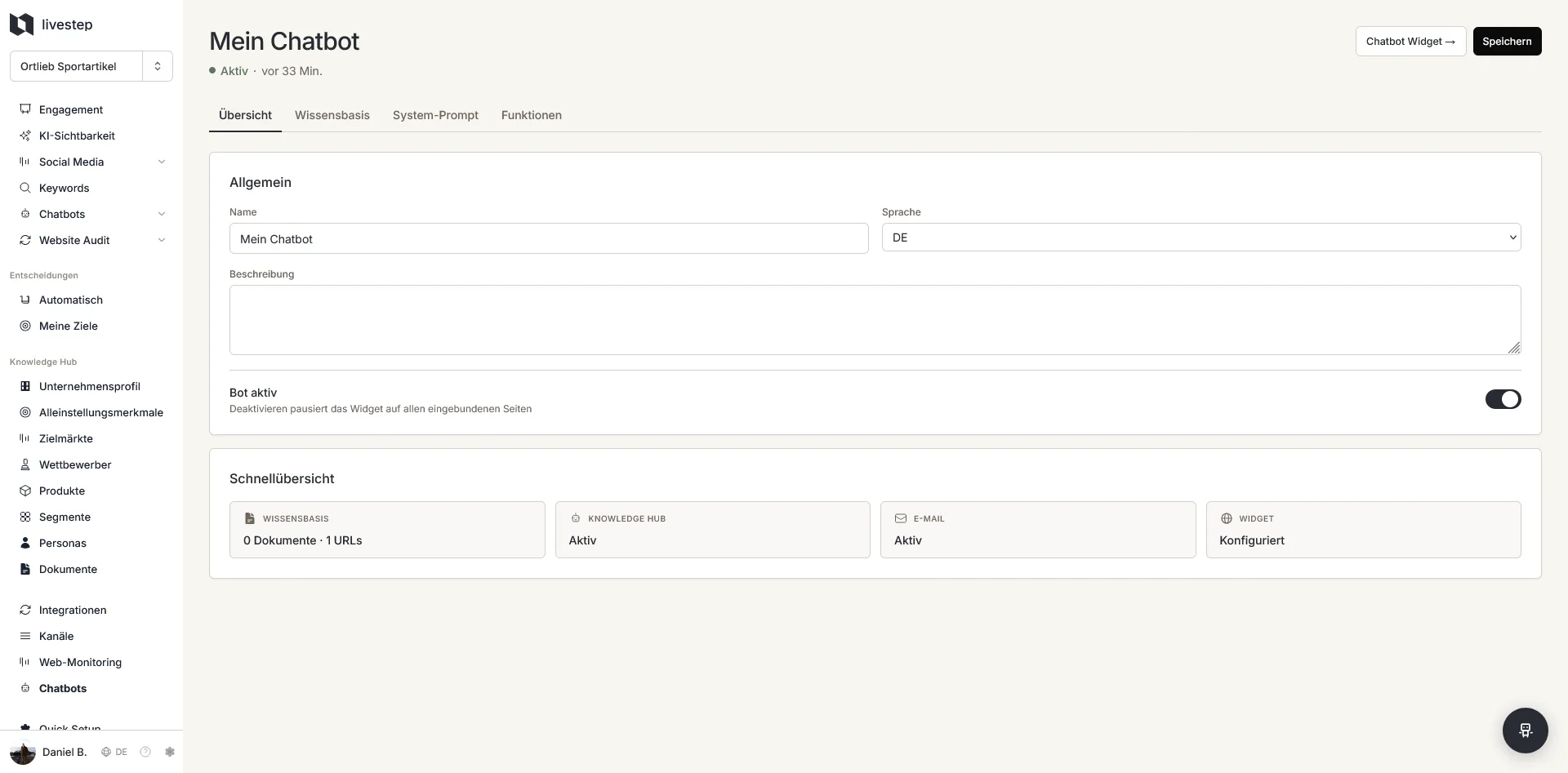The image size is (1568, 773).
Task: Open the Knowledge Hub Aktiv card
Action: click(713, 530)
